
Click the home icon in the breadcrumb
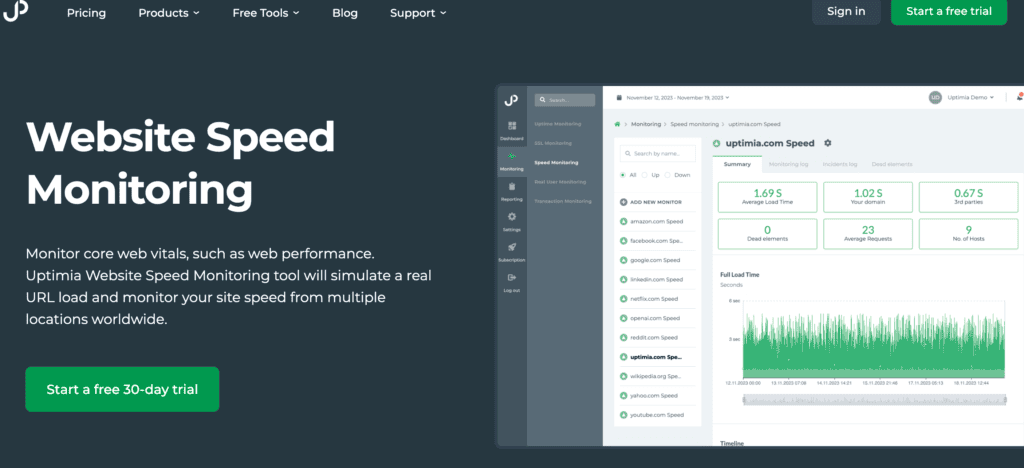coord(617,124)
